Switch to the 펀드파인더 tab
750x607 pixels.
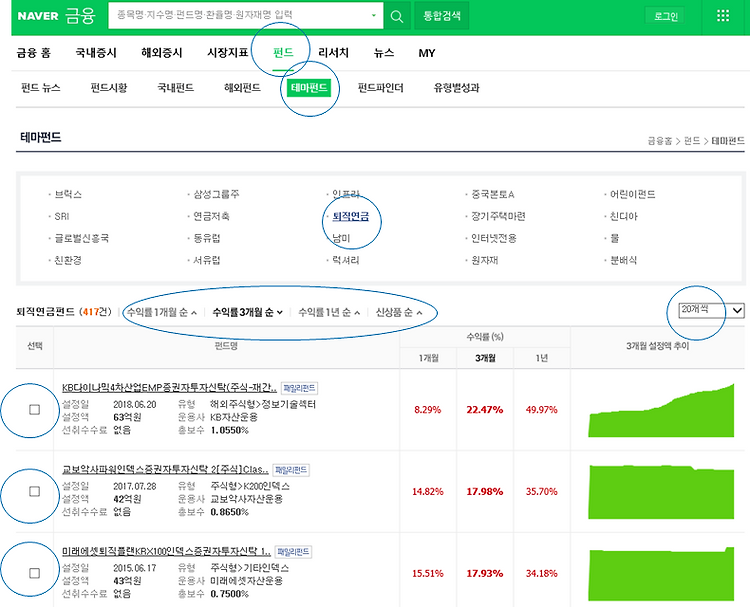(x=381, y=88)
